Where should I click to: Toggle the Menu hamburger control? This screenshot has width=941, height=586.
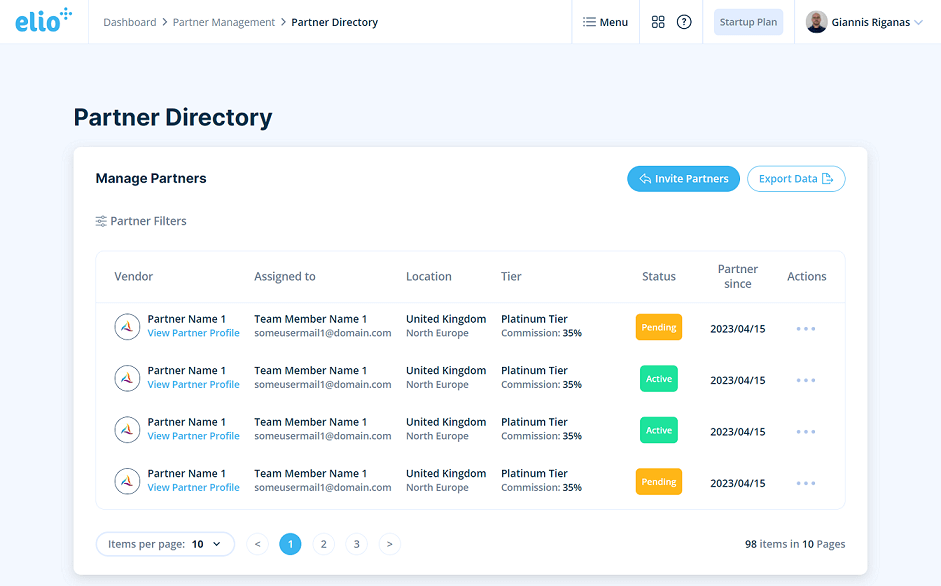click(x=605, y=21)
